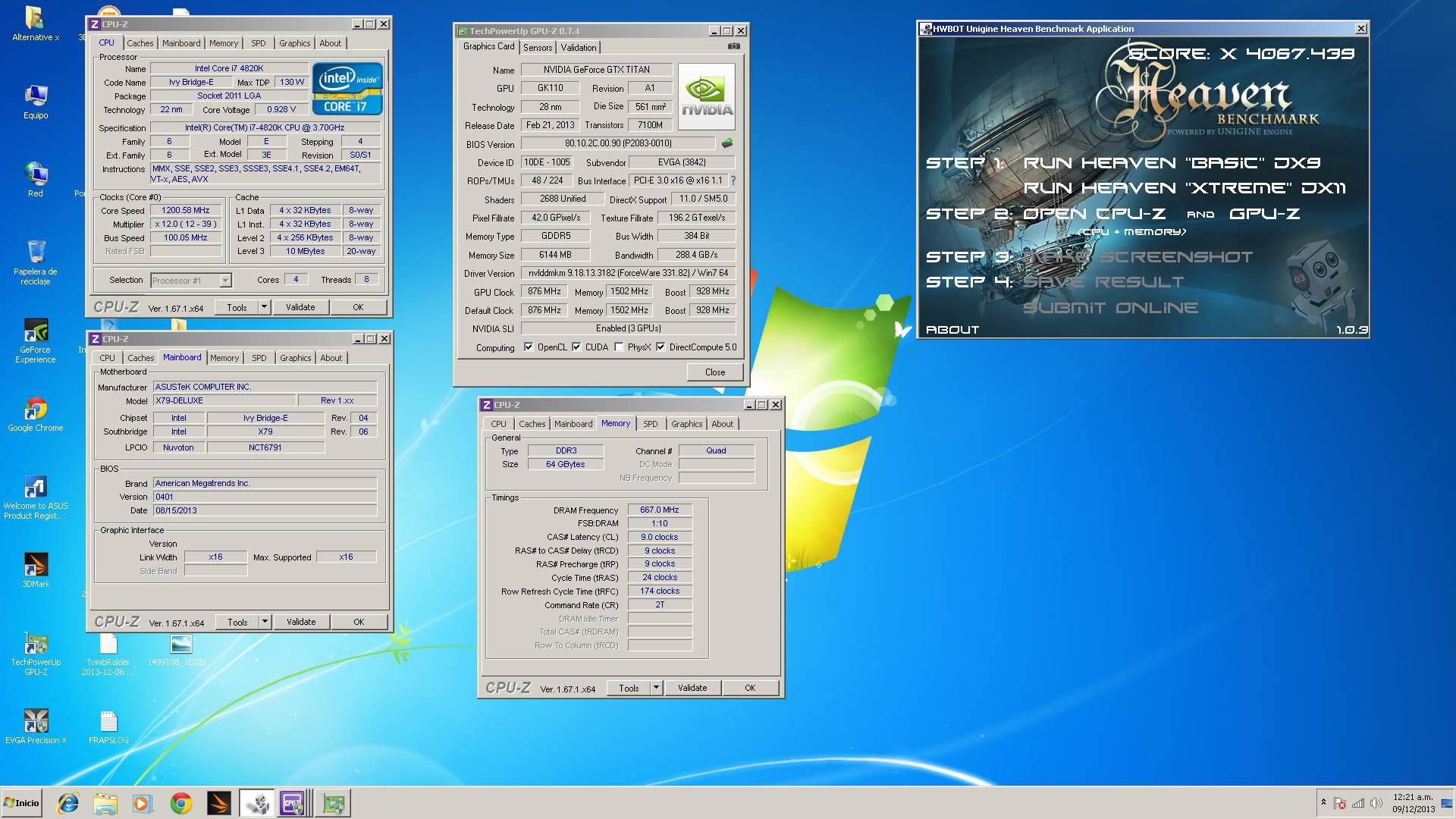Click OK in Mainboard CPU-Z window
Image resolution: width=1456 pixels, height=819 pixels.
359,622
